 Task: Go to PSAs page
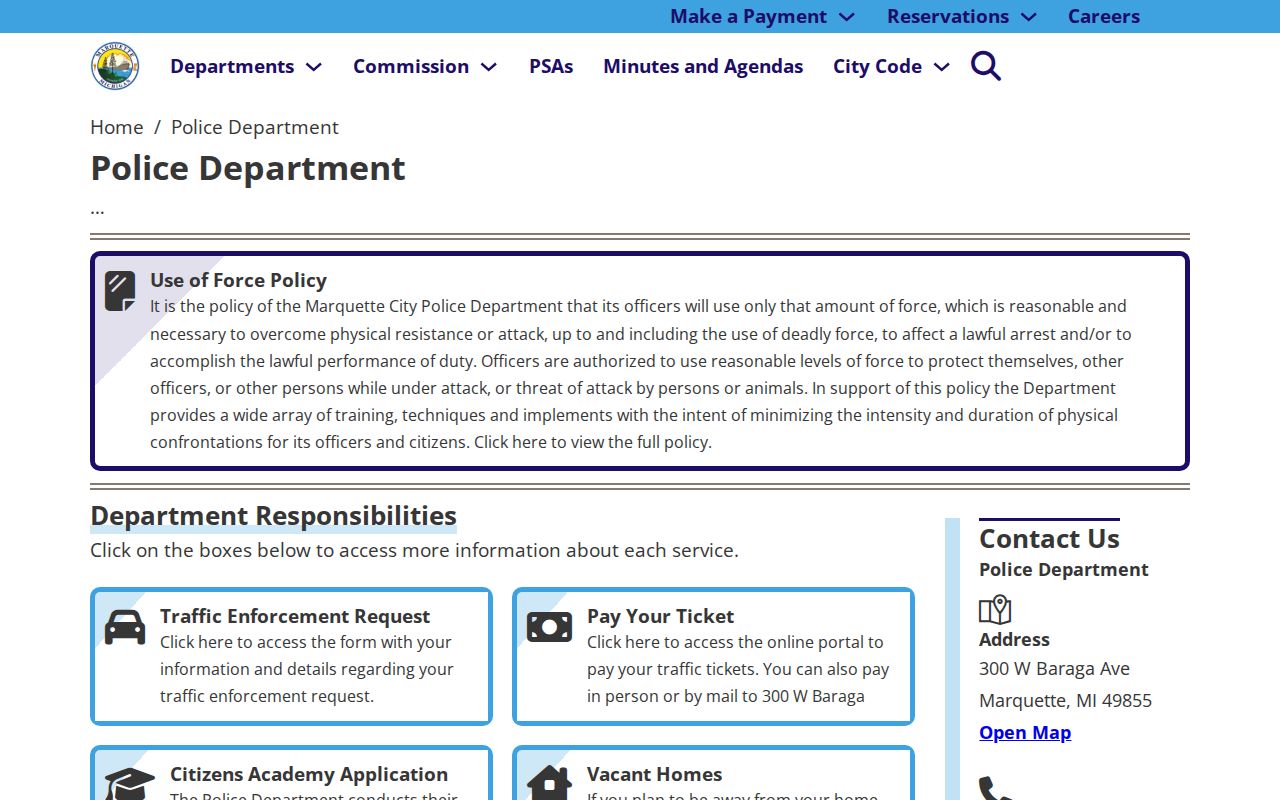tap(551, 66)
